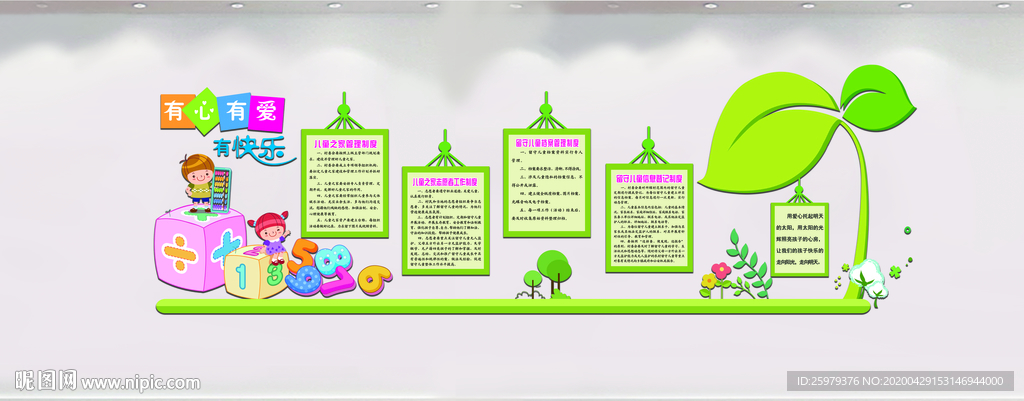Click the abacus beside the boy
1024x401 pixels.
(223, 189)
